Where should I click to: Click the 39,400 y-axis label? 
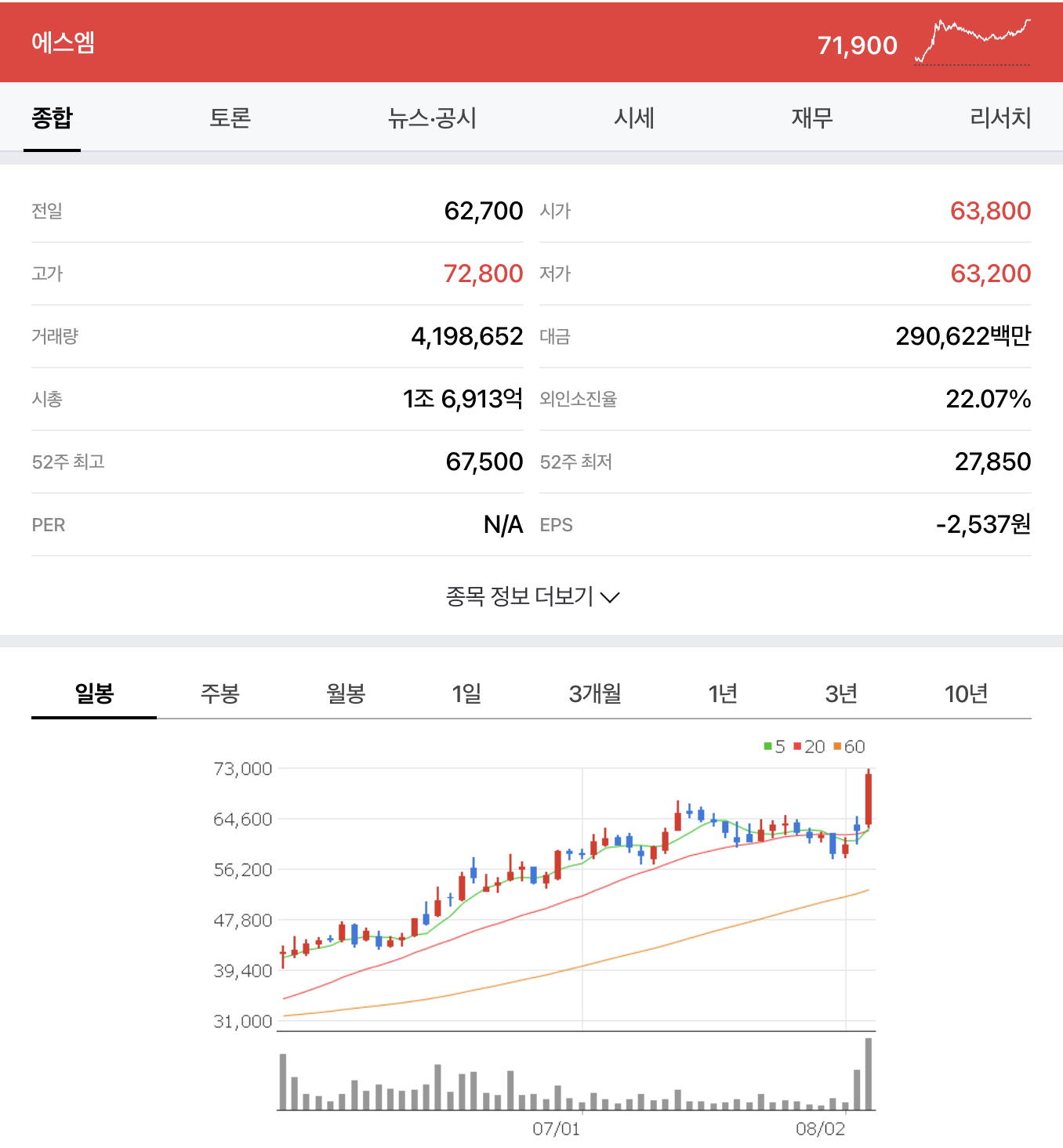243,971
